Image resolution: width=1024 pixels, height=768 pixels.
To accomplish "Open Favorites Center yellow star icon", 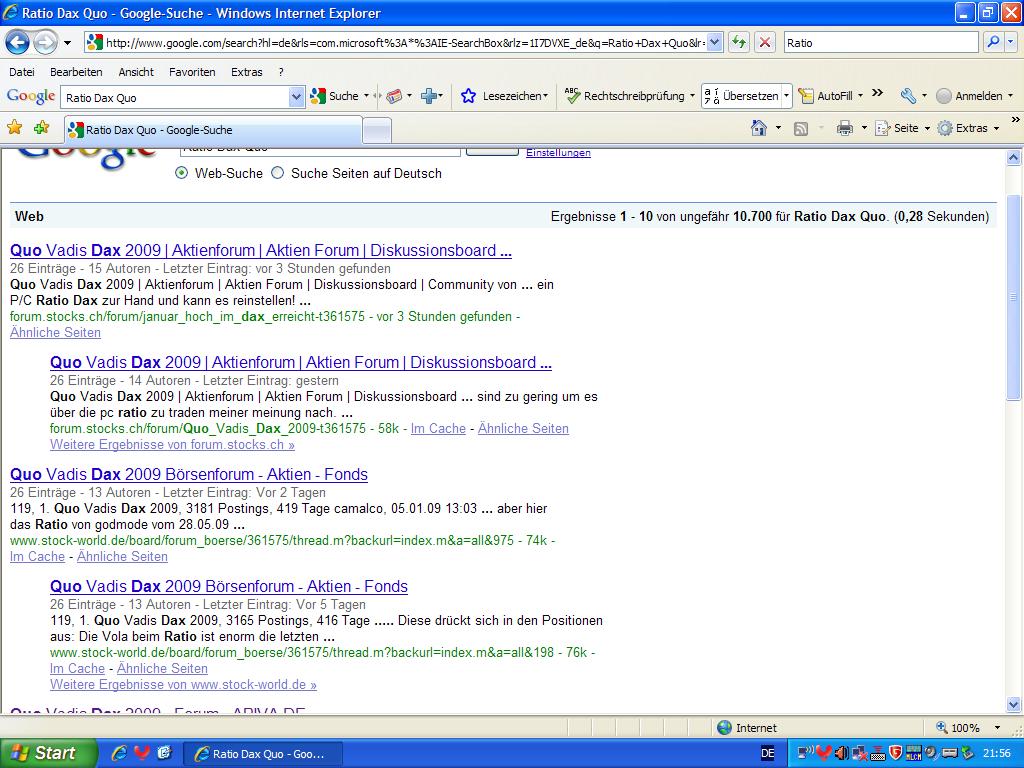I will pos(14,127).
